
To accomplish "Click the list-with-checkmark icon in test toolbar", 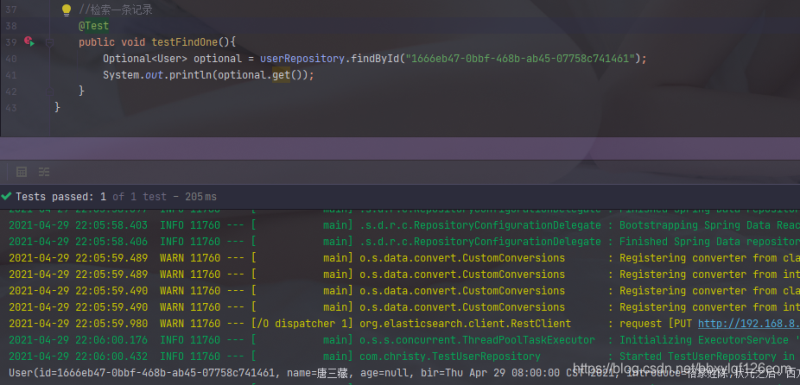I will pos(44,172).
